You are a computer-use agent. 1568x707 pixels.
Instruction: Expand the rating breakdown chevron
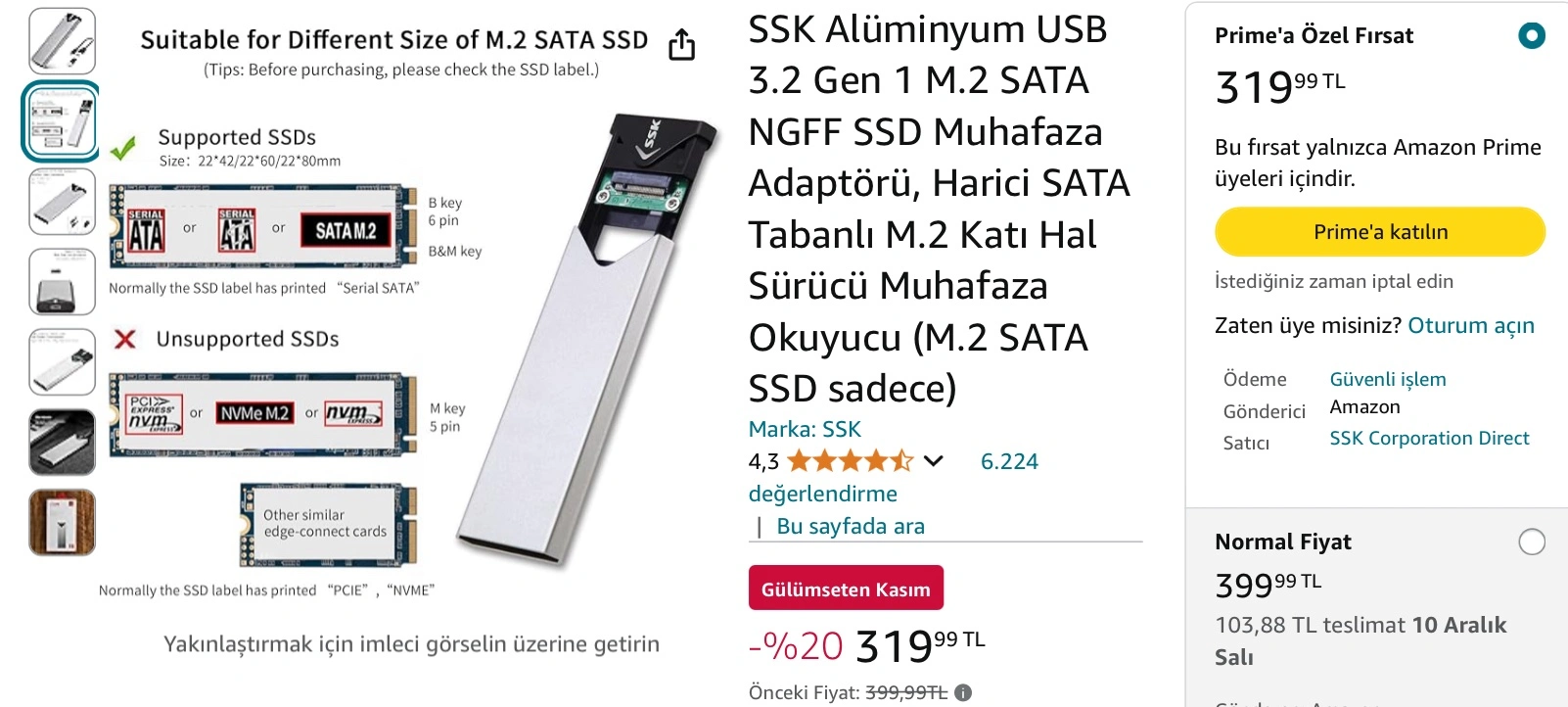click(x=934, y=460)
